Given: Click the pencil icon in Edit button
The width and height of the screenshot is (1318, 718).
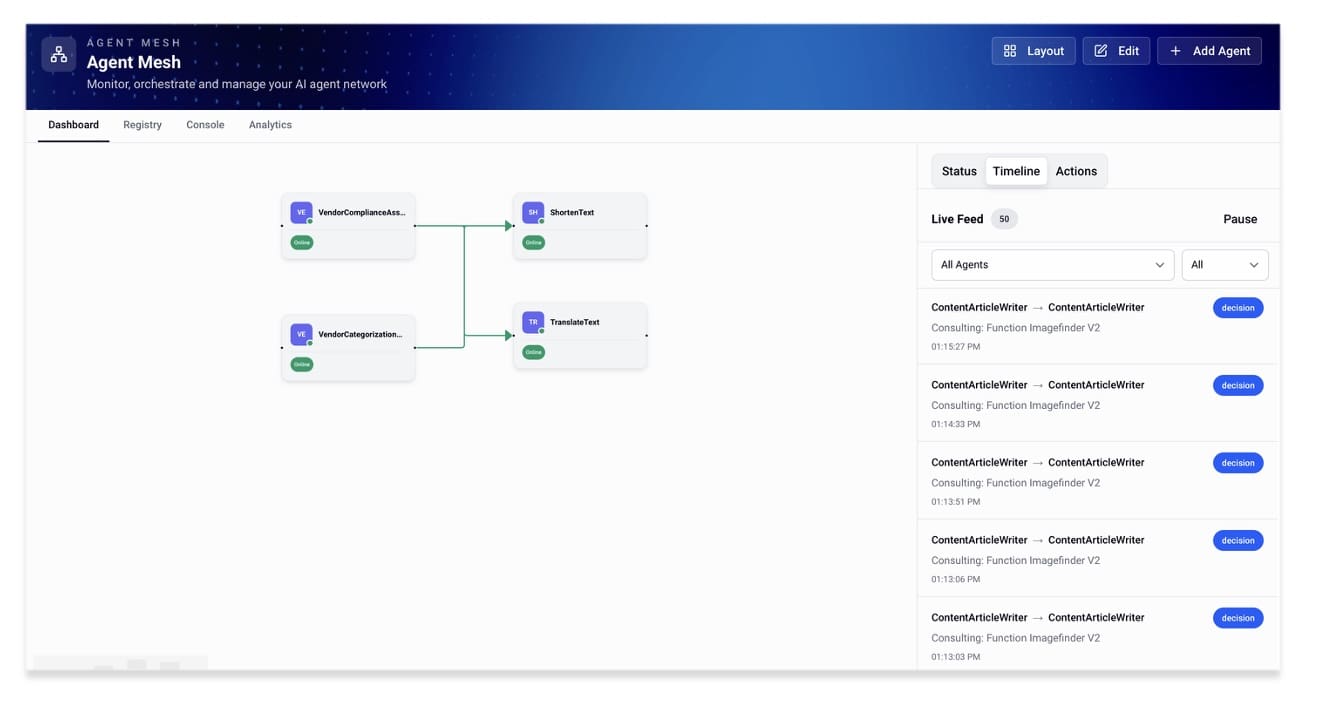Looking at the screenshot, I should (1101, 51).
